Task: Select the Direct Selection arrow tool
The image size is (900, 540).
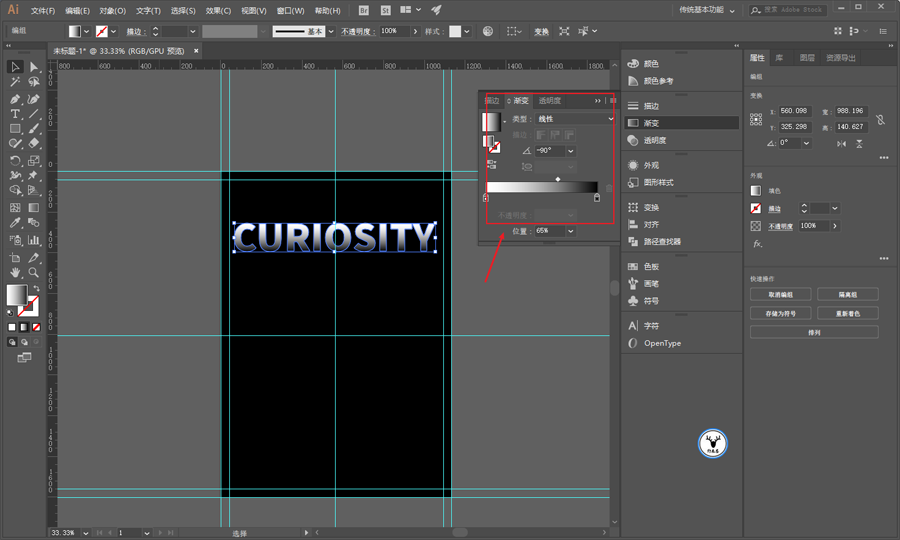Action: point(34,67)
